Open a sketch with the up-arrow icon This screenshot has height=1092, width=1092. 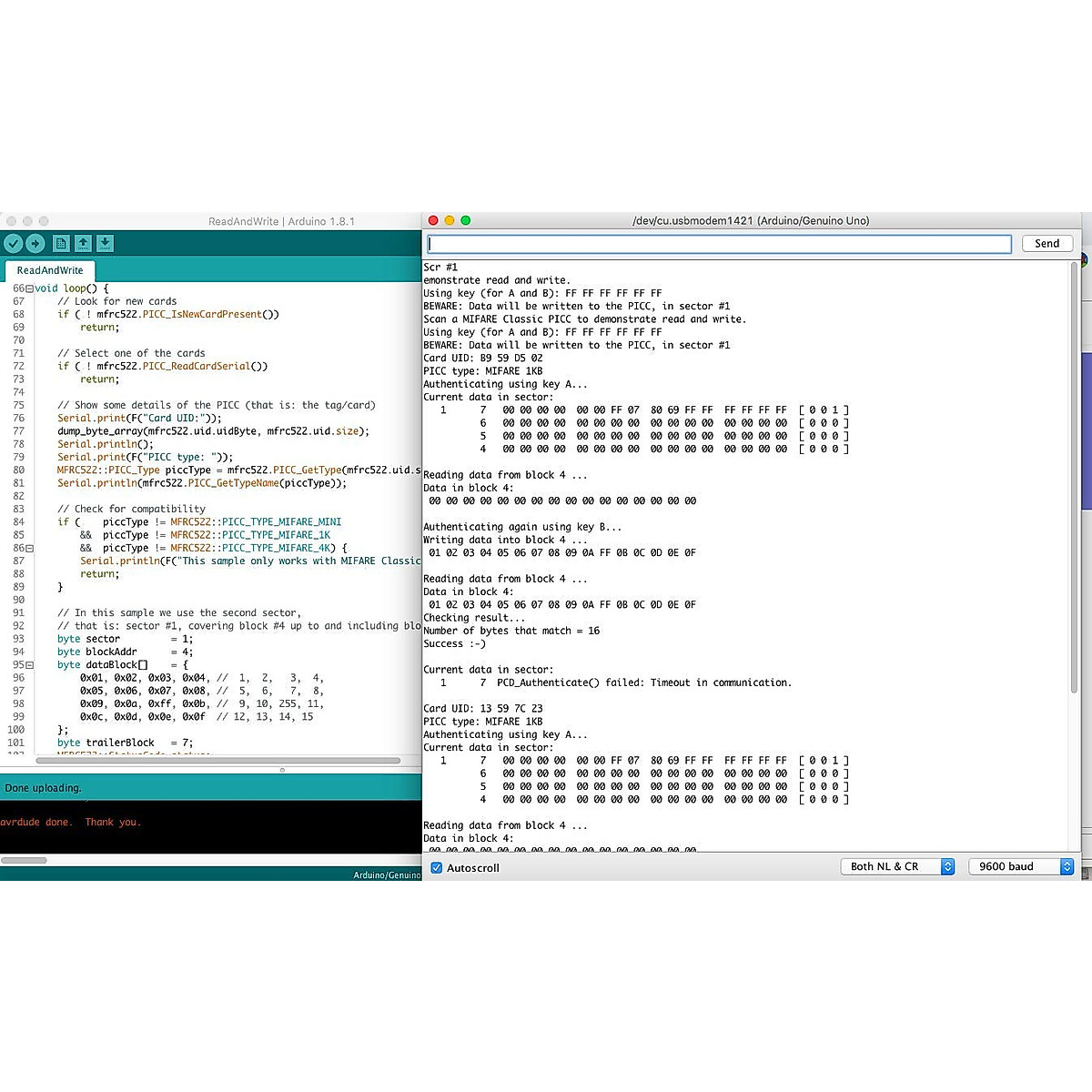(83, 244)
